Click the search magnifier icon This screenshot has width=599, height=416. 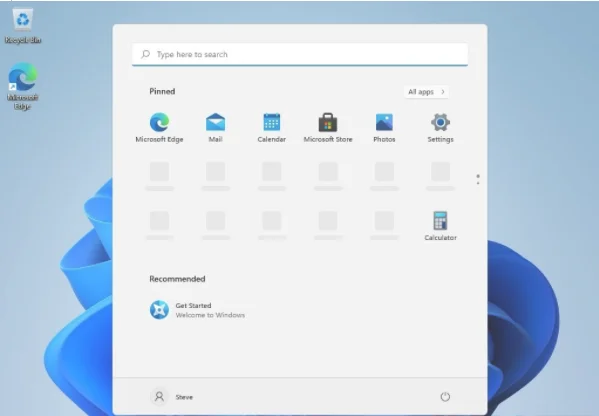145,54
